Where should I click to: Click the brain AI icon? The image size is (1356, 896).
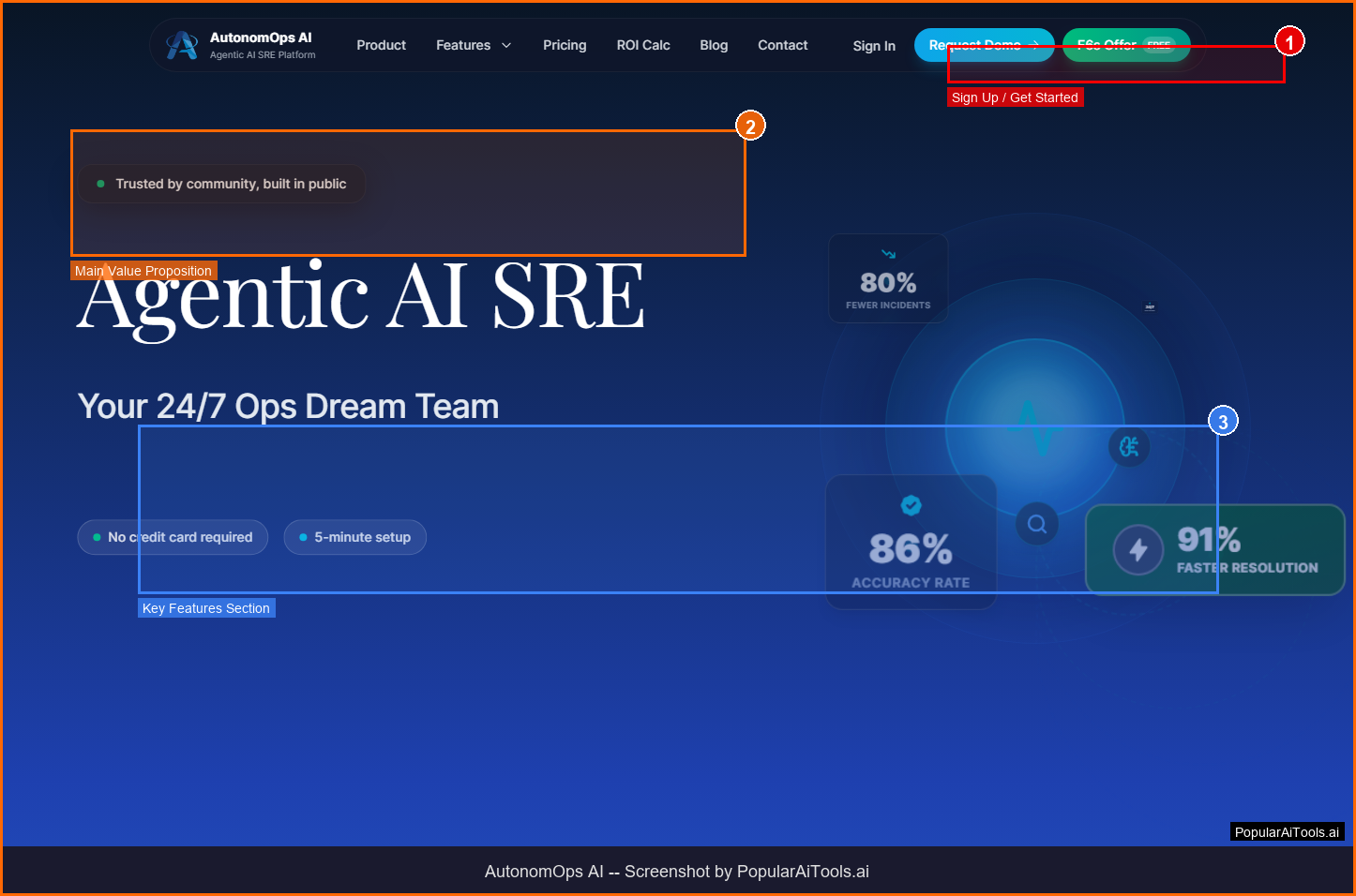(x=1129, y=447)
